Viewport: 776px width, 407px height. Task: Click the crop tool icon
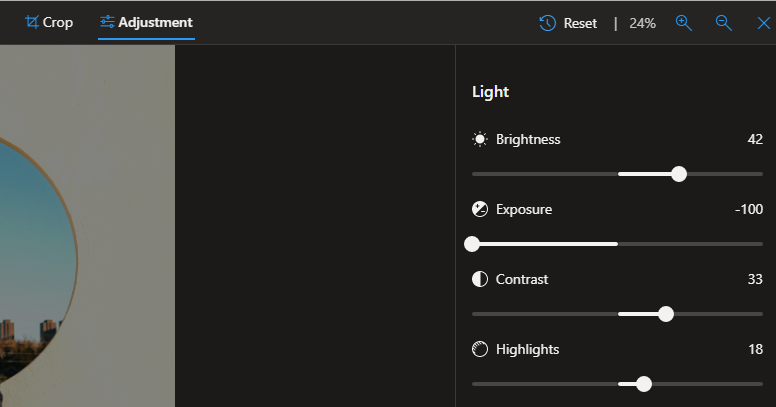pyautogui.click(x=32, y=22)
